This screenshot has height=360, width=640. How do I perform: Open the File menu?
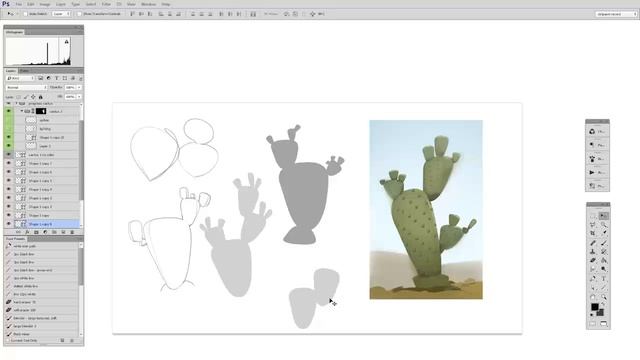point(19,4)
